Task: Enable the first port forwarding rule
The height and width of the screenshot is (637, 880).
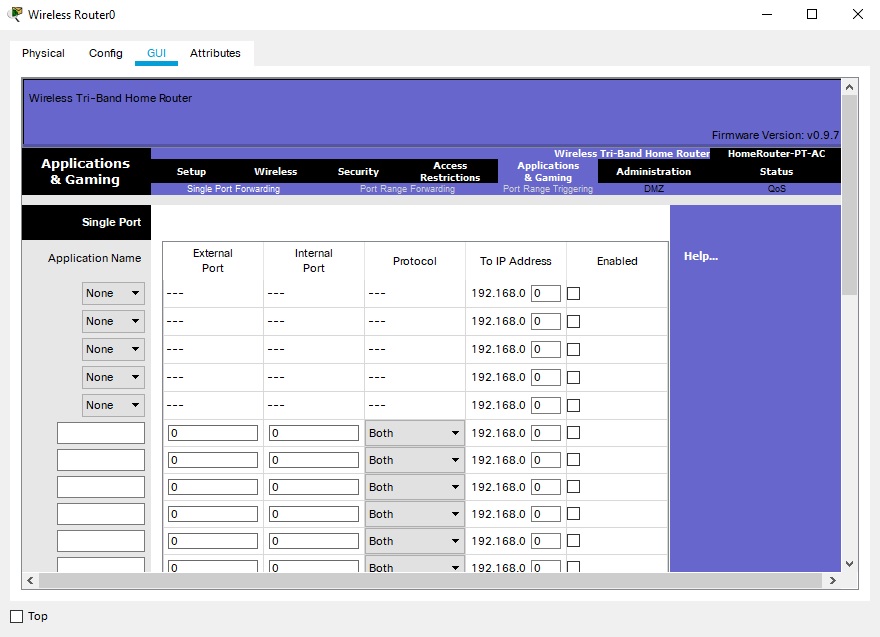Action: click(x=574, y=293)
